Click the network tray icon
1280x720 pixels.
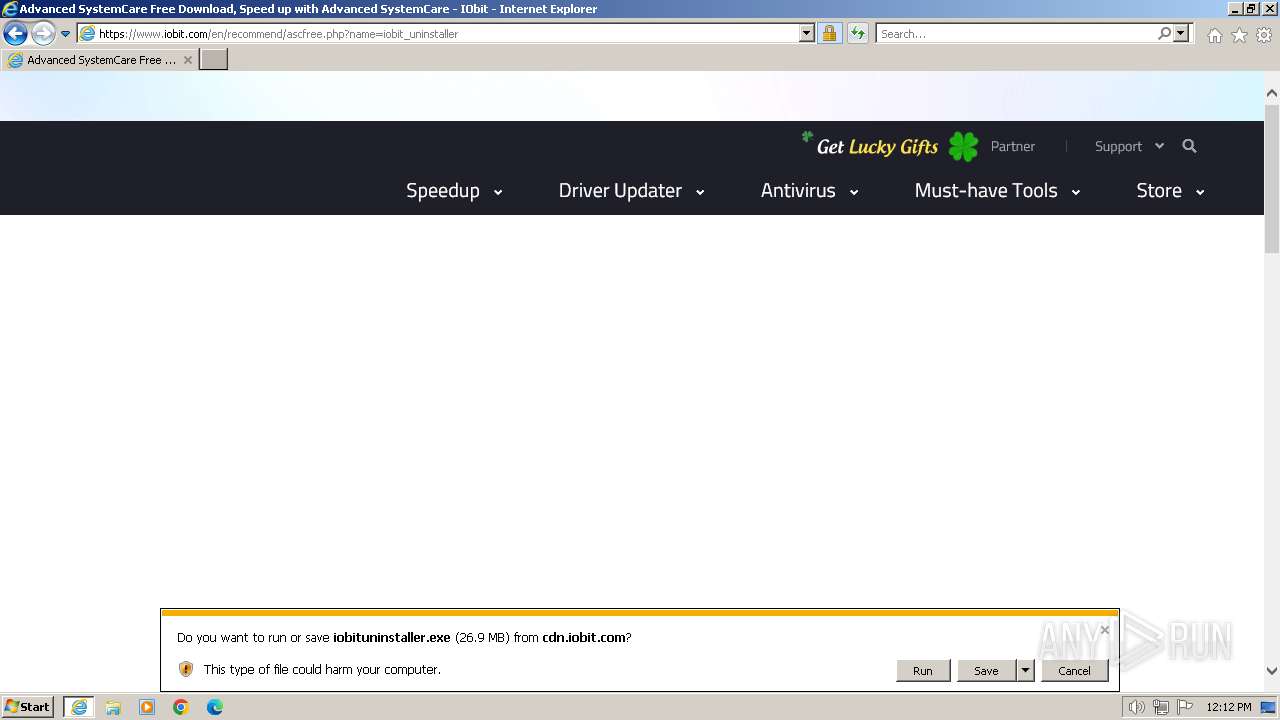(1161, 707)
